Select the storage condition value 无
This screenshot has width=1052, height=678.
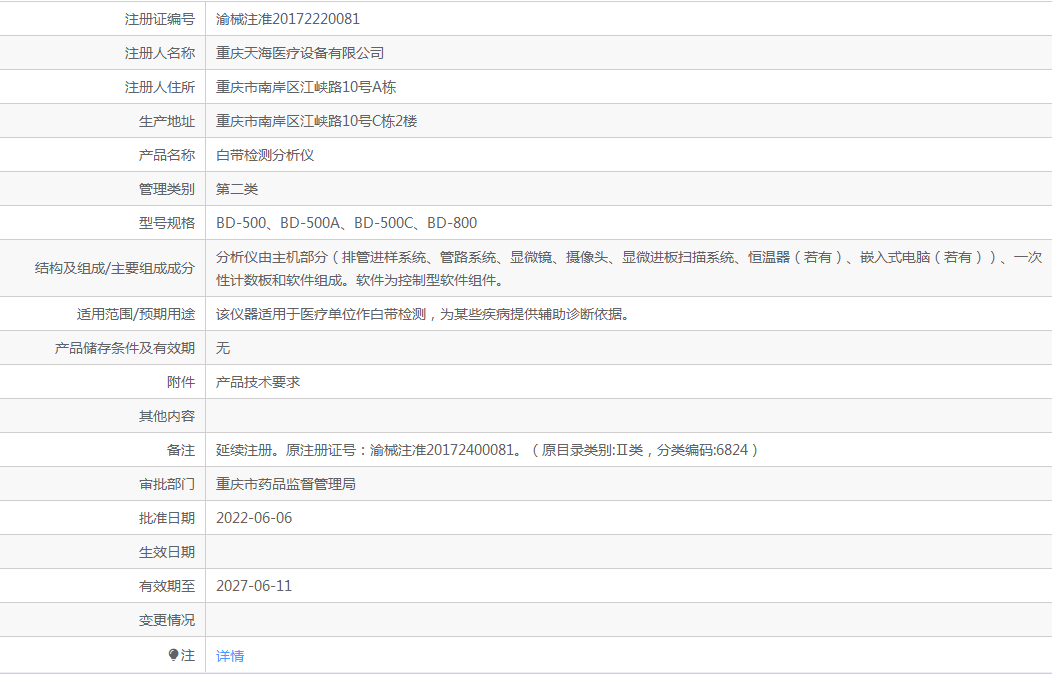click(x=223, y=348)
